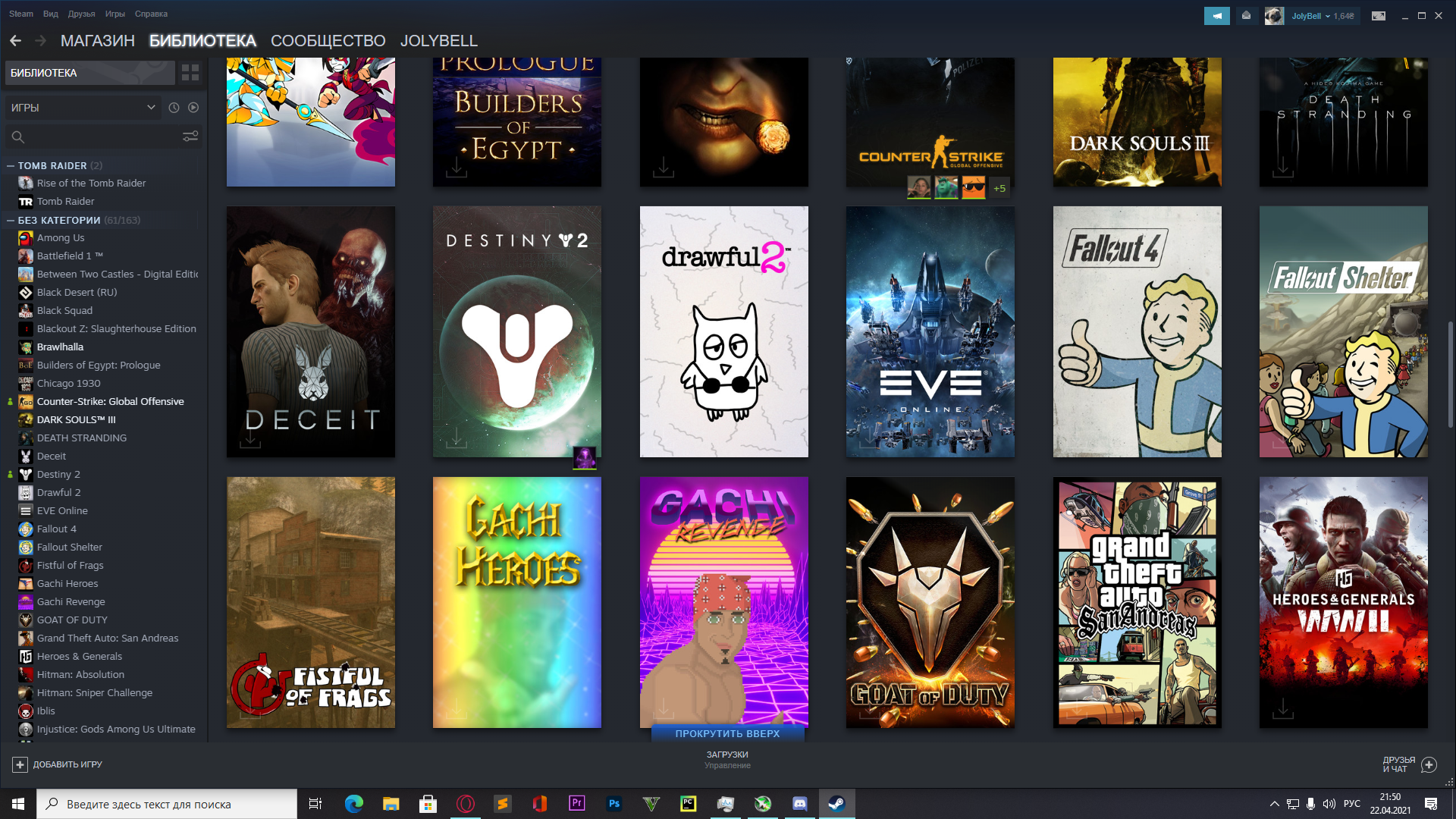Viewport: 1456px width, 819px height.
Task: Click the БИБЛИОТЕКА home button
Action: tap(89, 73)
